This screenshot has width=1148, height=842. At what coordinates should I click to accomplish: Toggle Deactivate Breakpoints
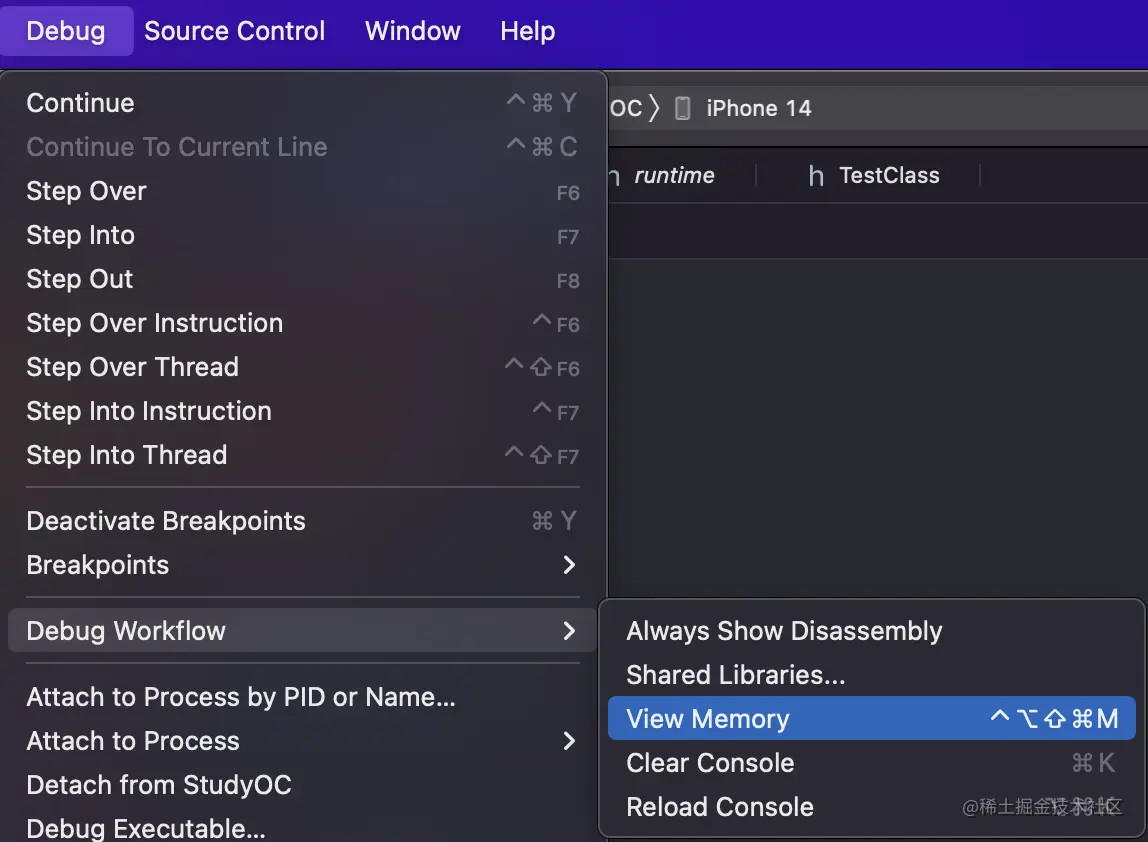click(x=166, y=521)
